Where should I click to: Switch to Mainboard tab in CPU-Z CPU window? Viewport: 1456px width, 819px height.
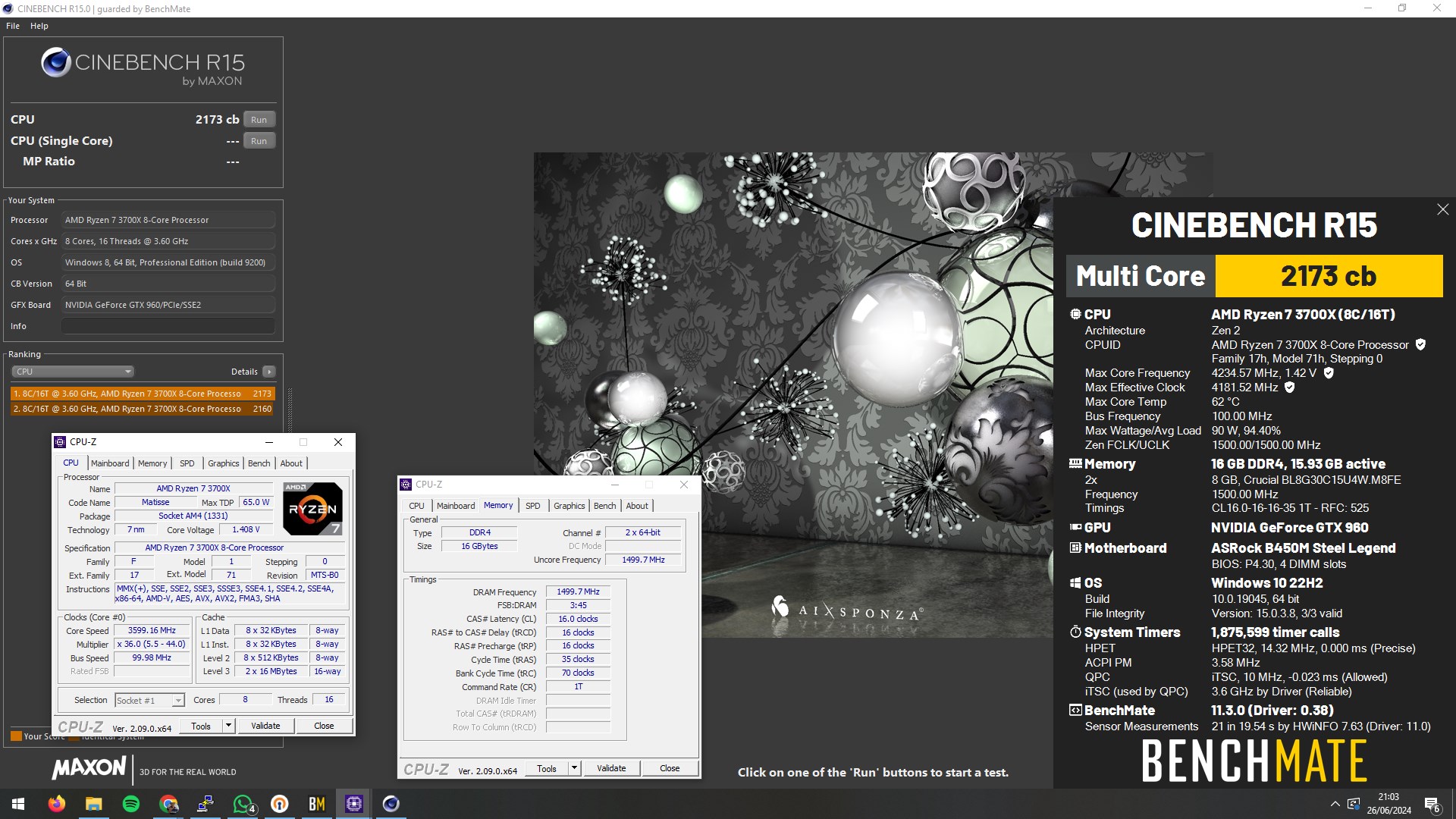tap(110, 463)
